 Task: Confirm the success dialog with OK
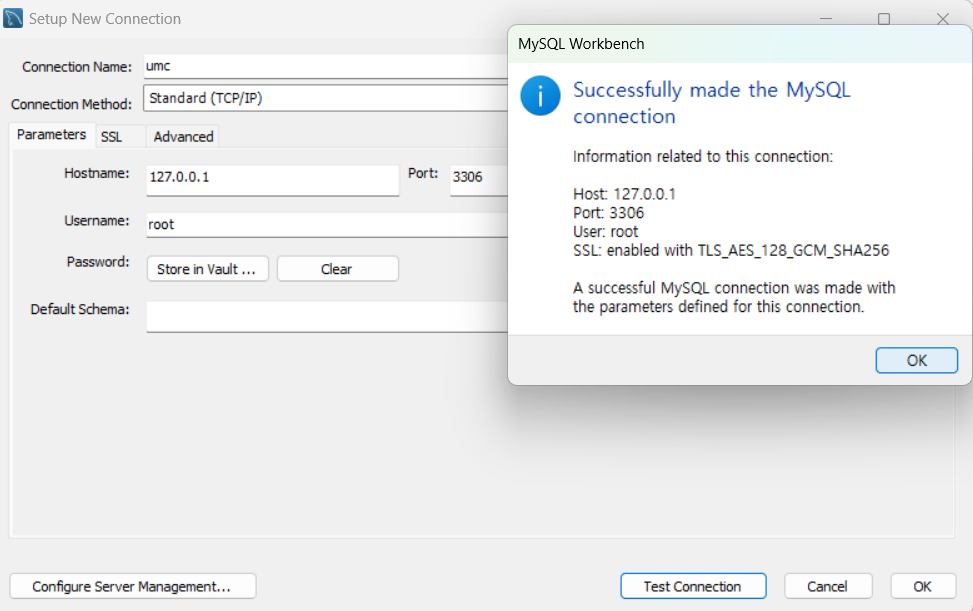pos(917,360)
